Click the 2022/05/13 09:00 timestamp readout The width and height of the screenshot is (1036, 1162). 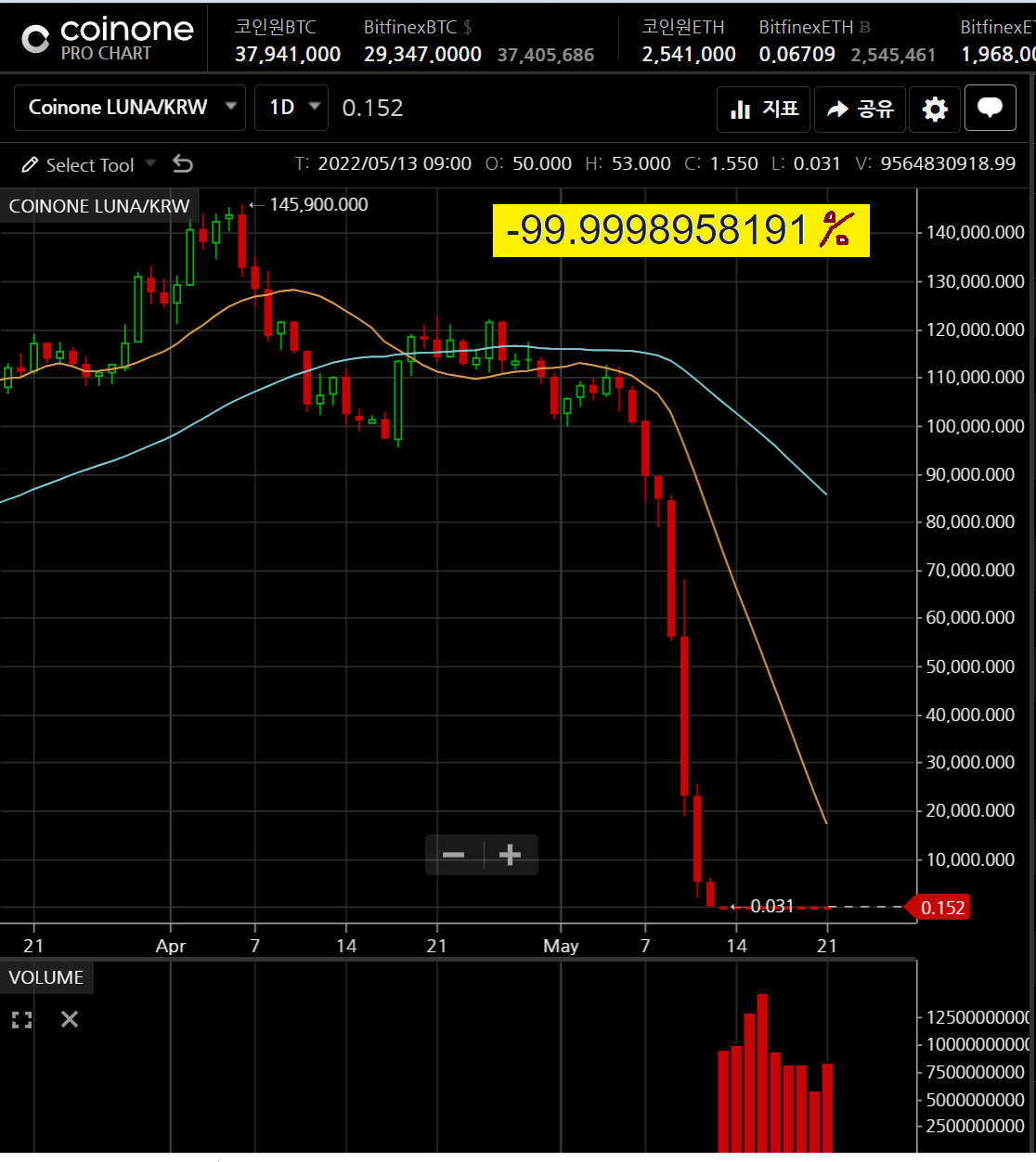[395, 163]
